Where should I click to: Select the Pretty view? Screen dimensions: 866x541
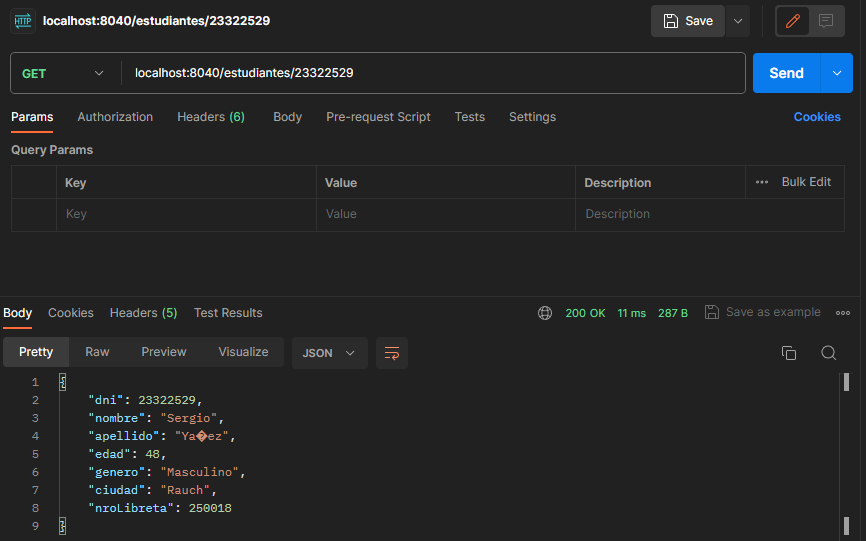tap(36, 352)
